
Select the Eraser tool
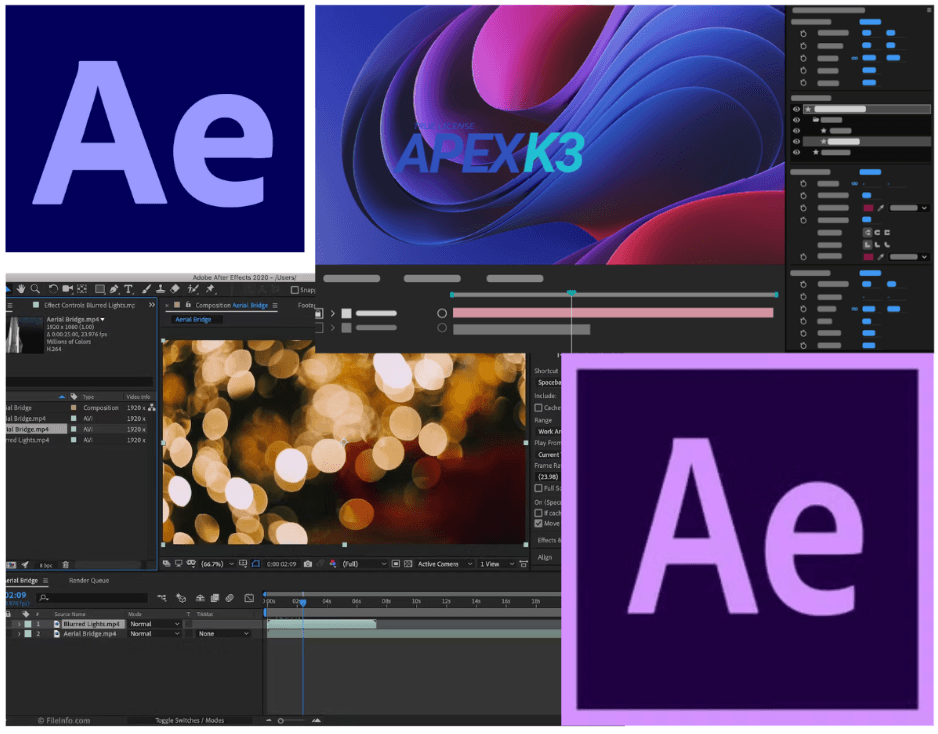175,289
